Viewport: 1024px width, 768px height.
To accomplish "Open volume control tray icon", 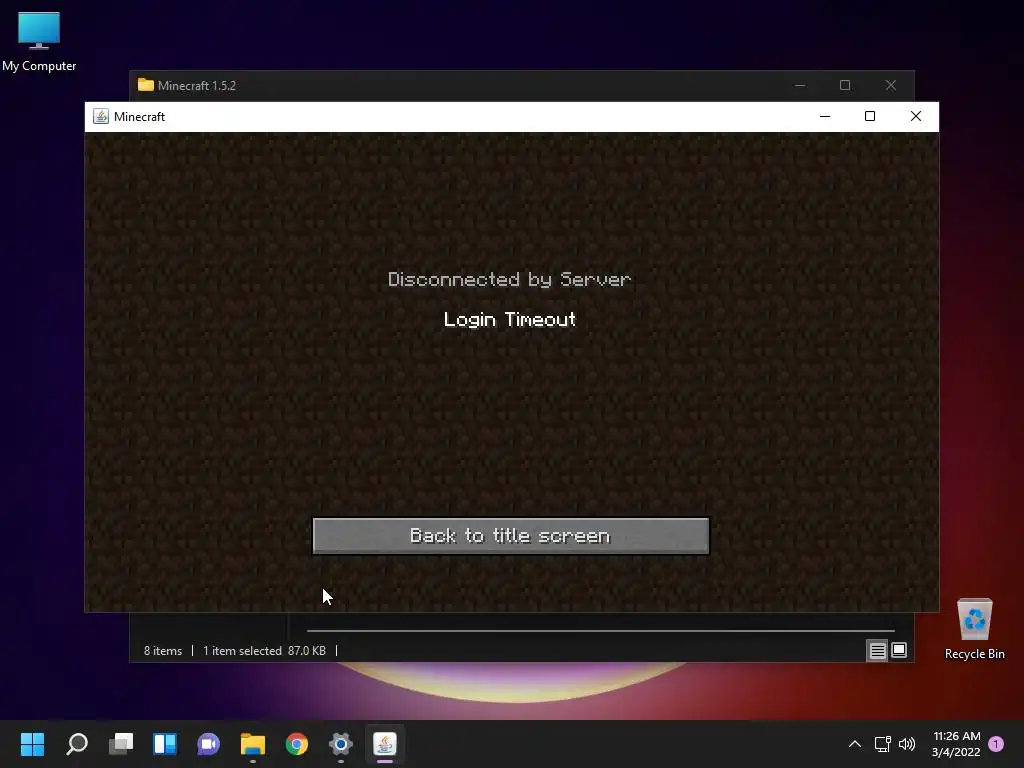I will click(907, 744).
